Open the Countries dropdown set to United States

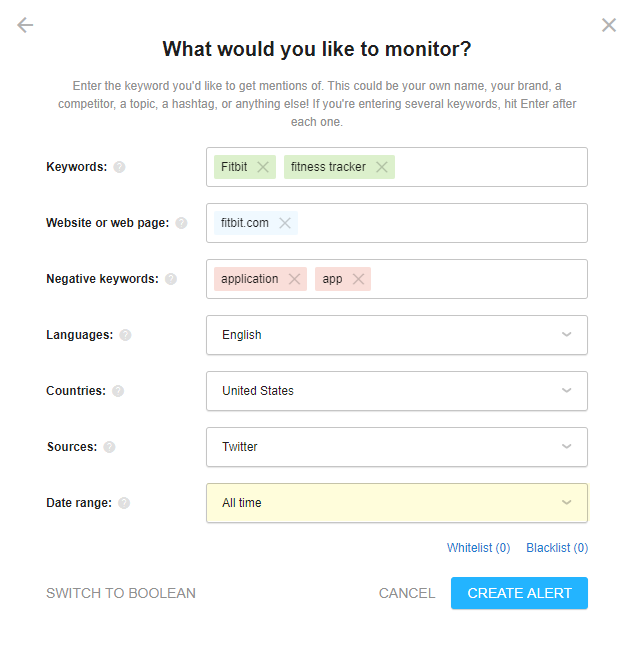[397, 391]
